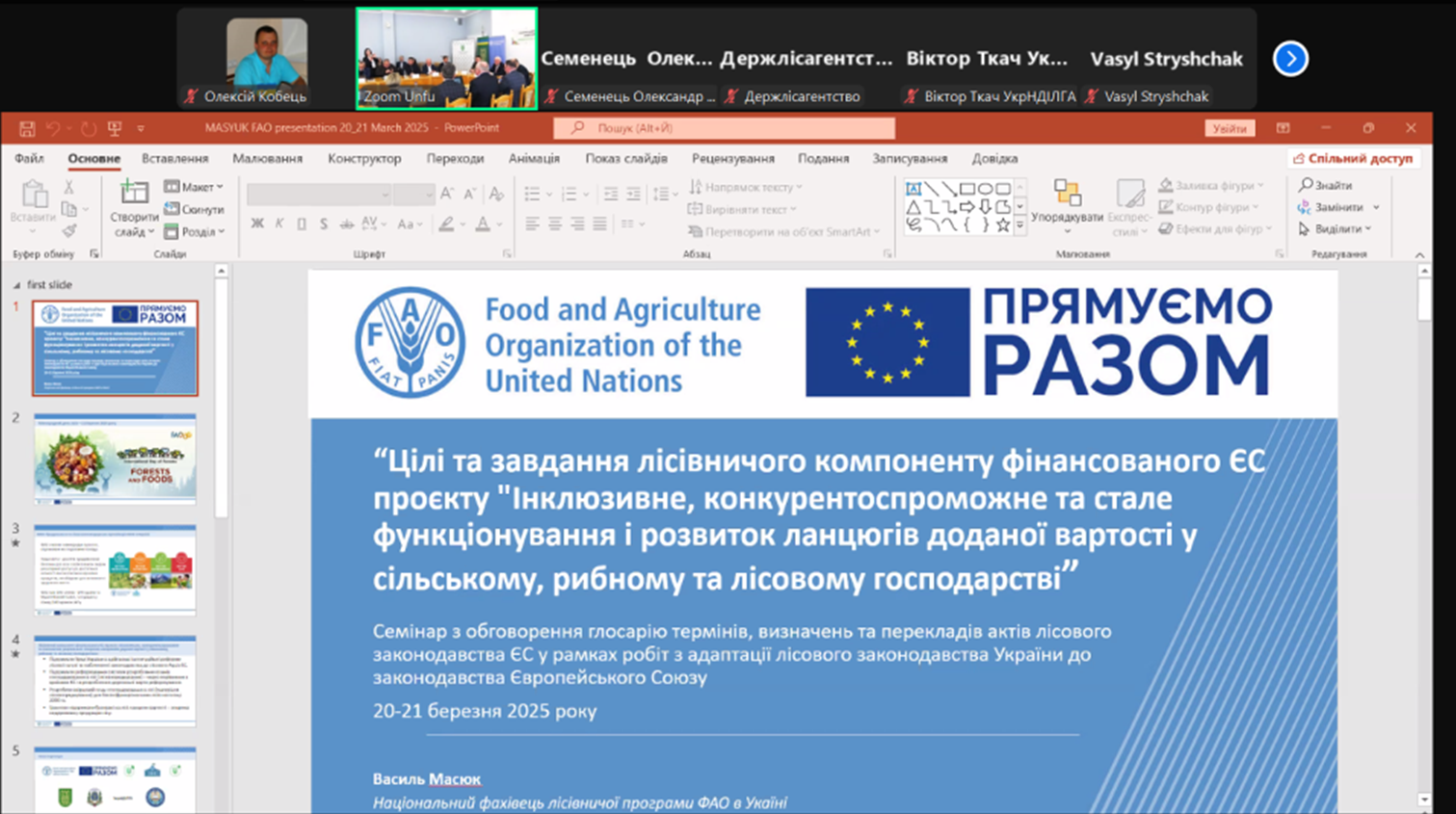Screen dimensions: 1456x814
Task: Click the Undo arrow in quick access toolbar
Action: (x=53, y=128)
